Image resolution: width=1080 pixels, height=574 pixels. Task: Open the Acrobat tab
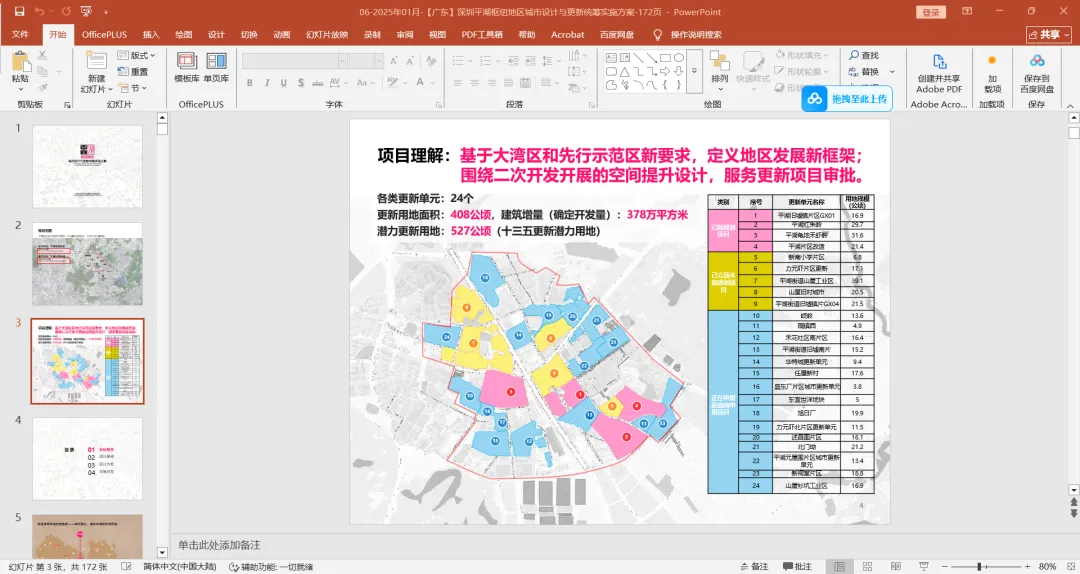[568, 34]
